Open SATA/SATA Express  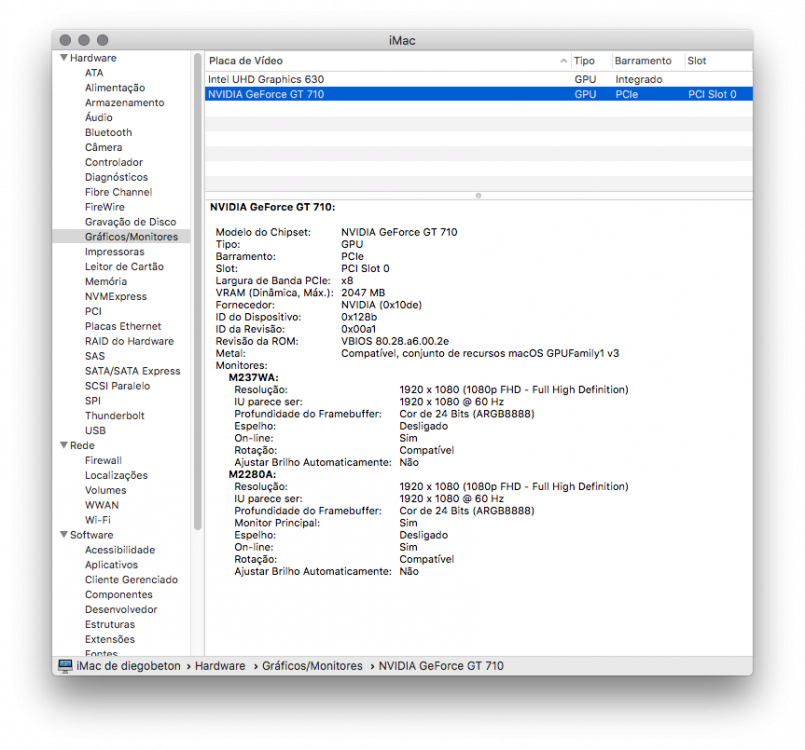point(132,371)
